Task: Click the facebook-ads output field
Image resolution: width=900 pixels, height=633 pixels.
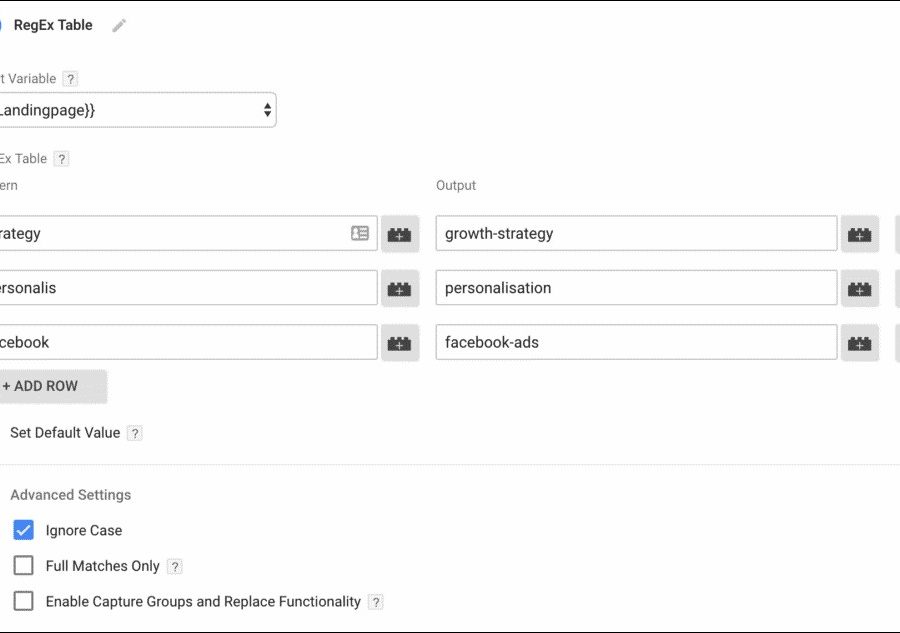Action: tap(636, 342)
